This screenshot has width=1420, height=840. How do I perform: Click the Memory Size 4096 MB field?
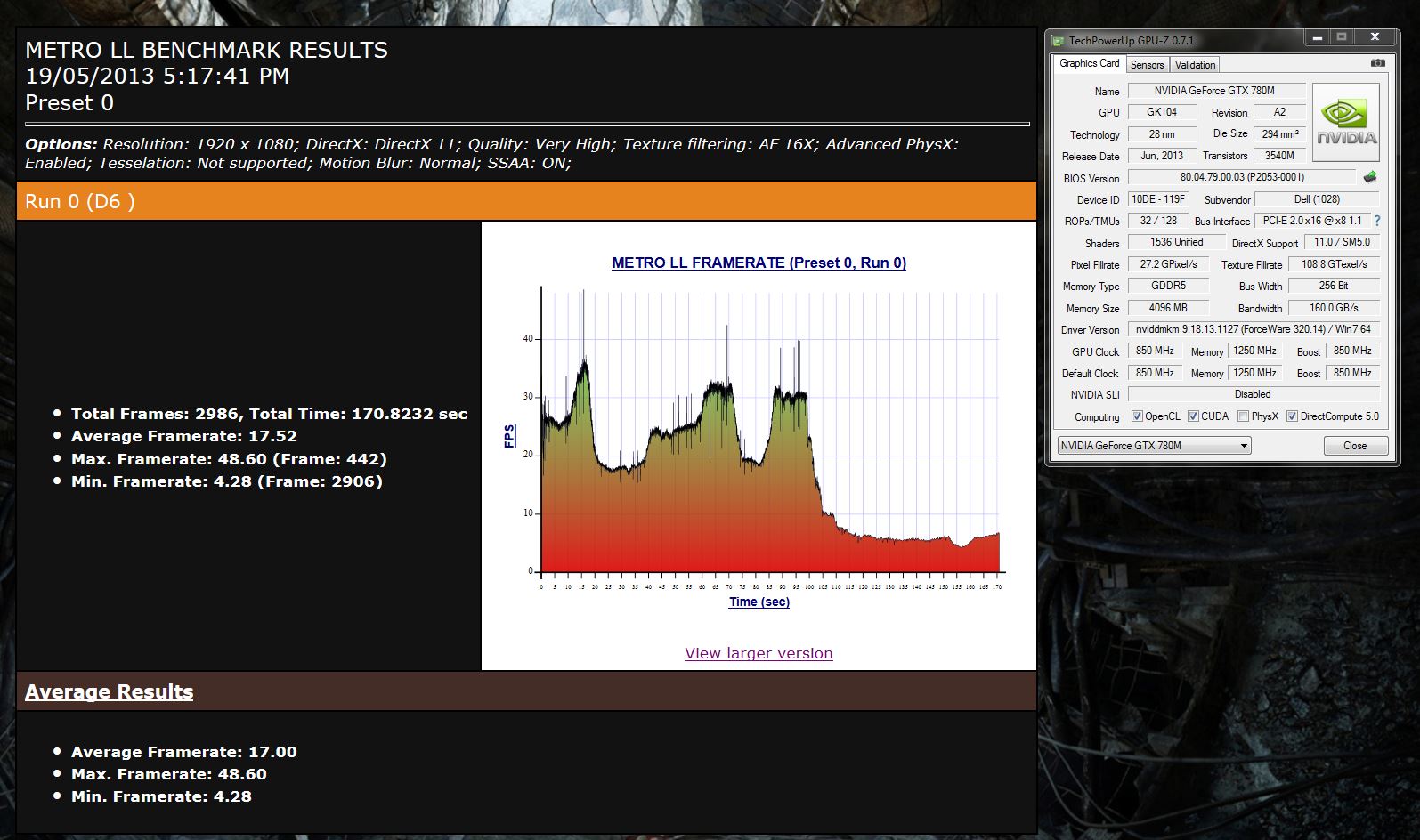point(1168,308)
